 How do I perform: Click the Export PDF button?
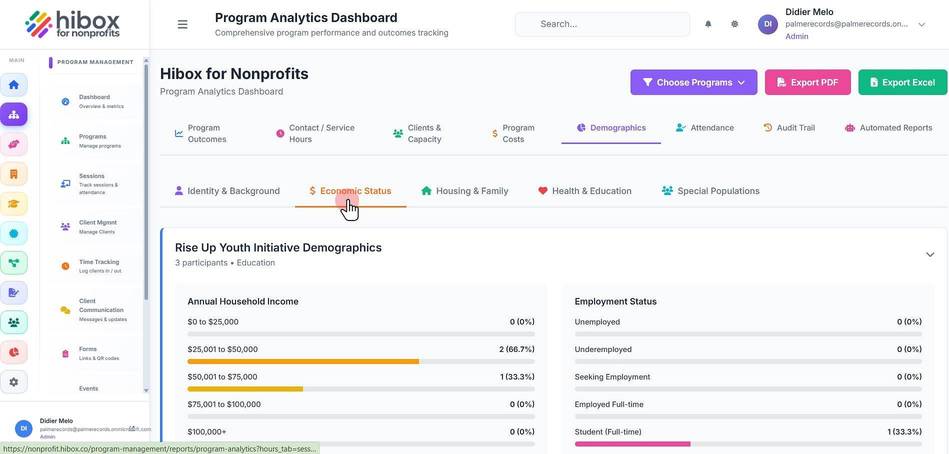pos(807,82)
